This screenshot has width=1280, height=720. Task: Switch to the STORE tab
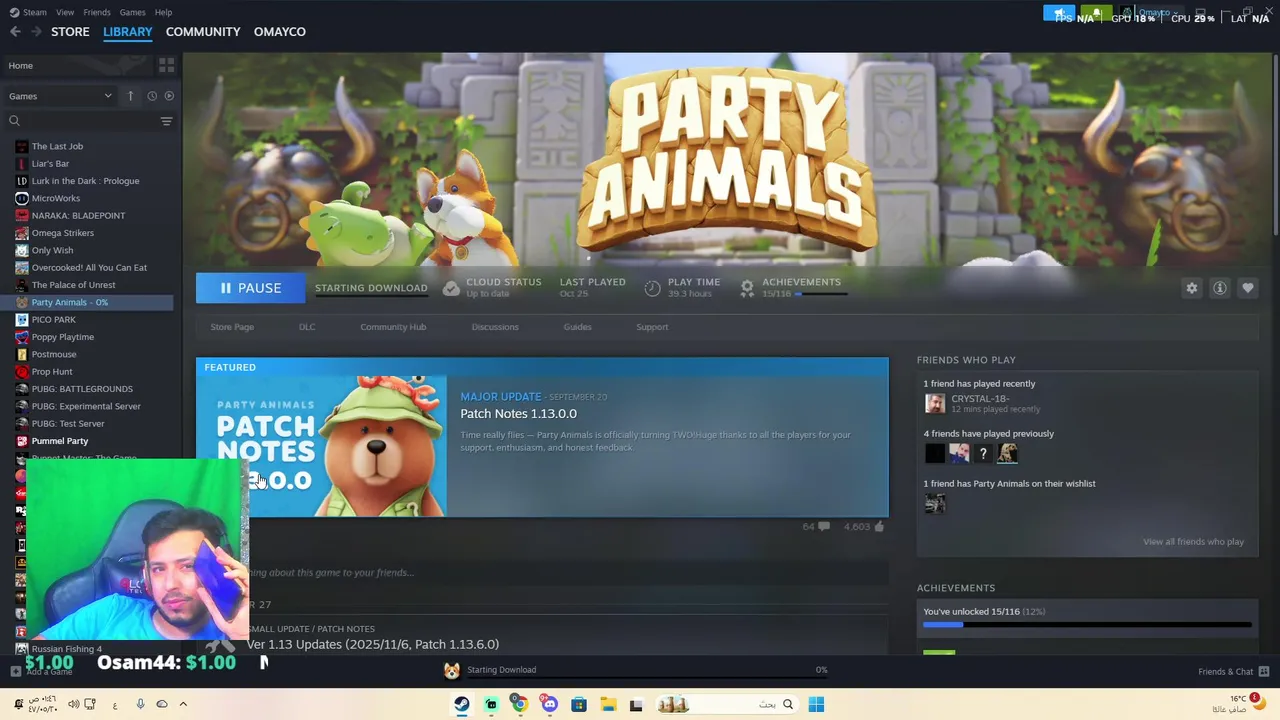tap(70, 32)
